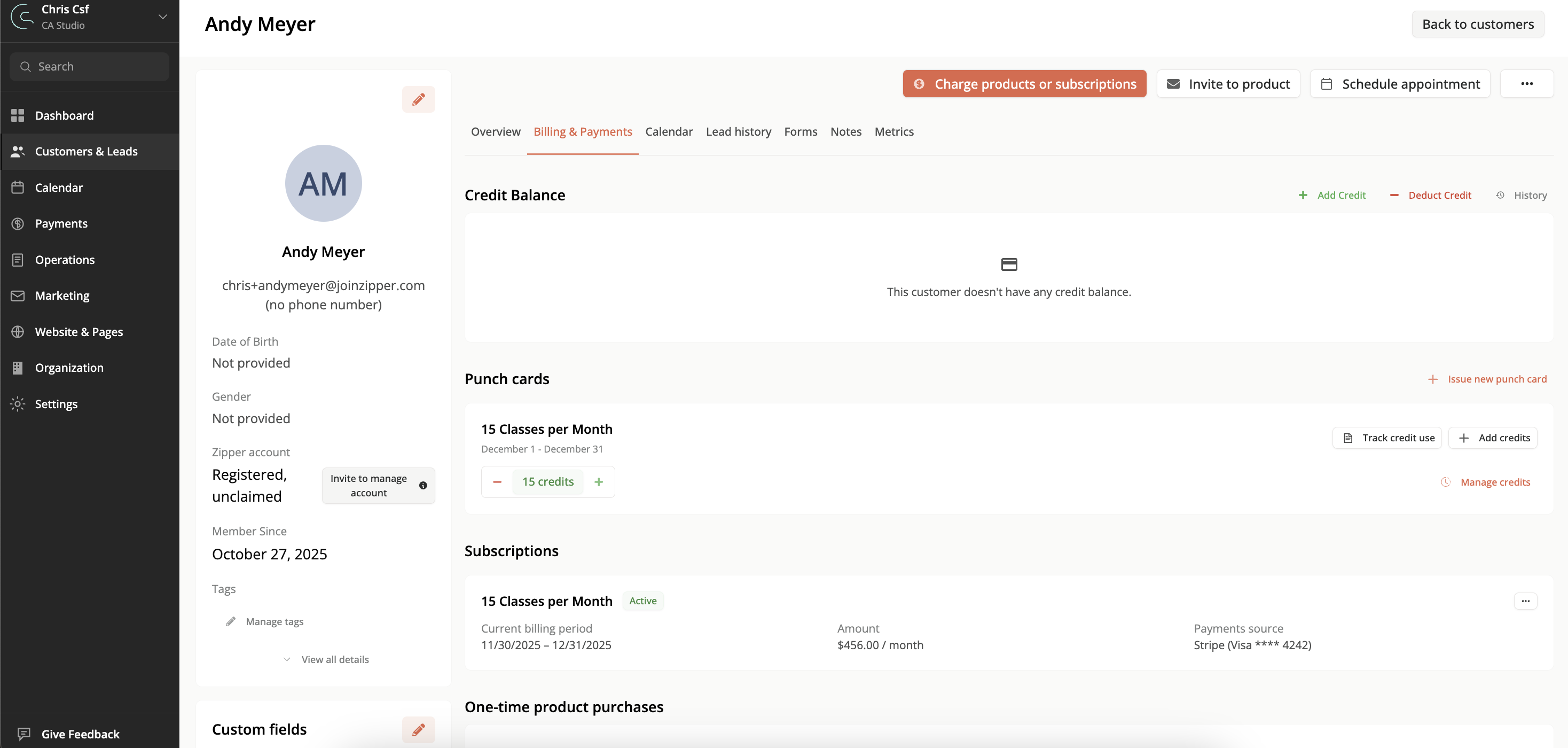This screenshot has height=748, width=1568.
Task: Click Track credit use button
Action: [1386, 438]
